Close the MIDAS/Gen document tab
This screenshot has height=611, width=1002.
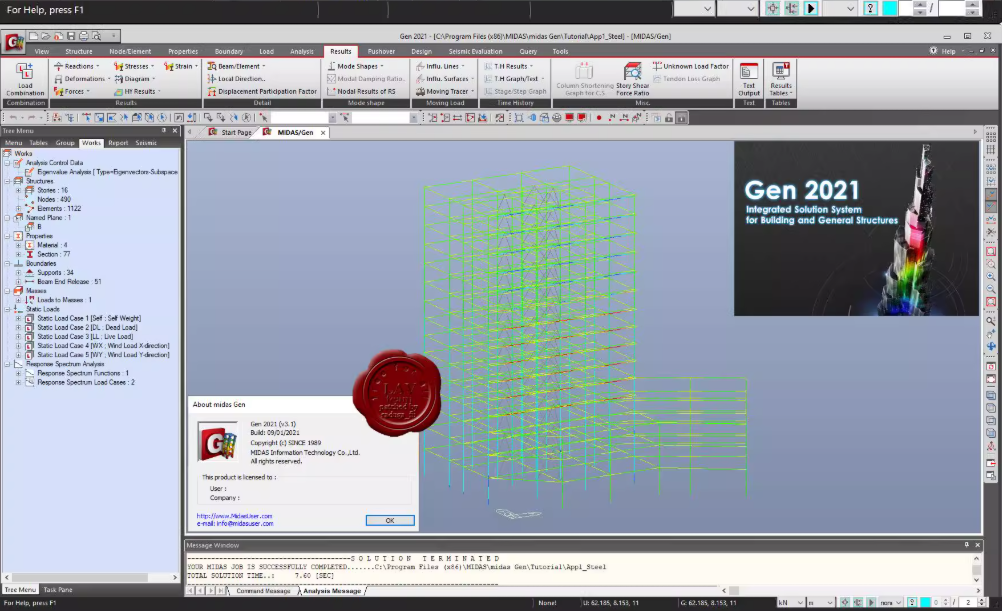(323, 133)
